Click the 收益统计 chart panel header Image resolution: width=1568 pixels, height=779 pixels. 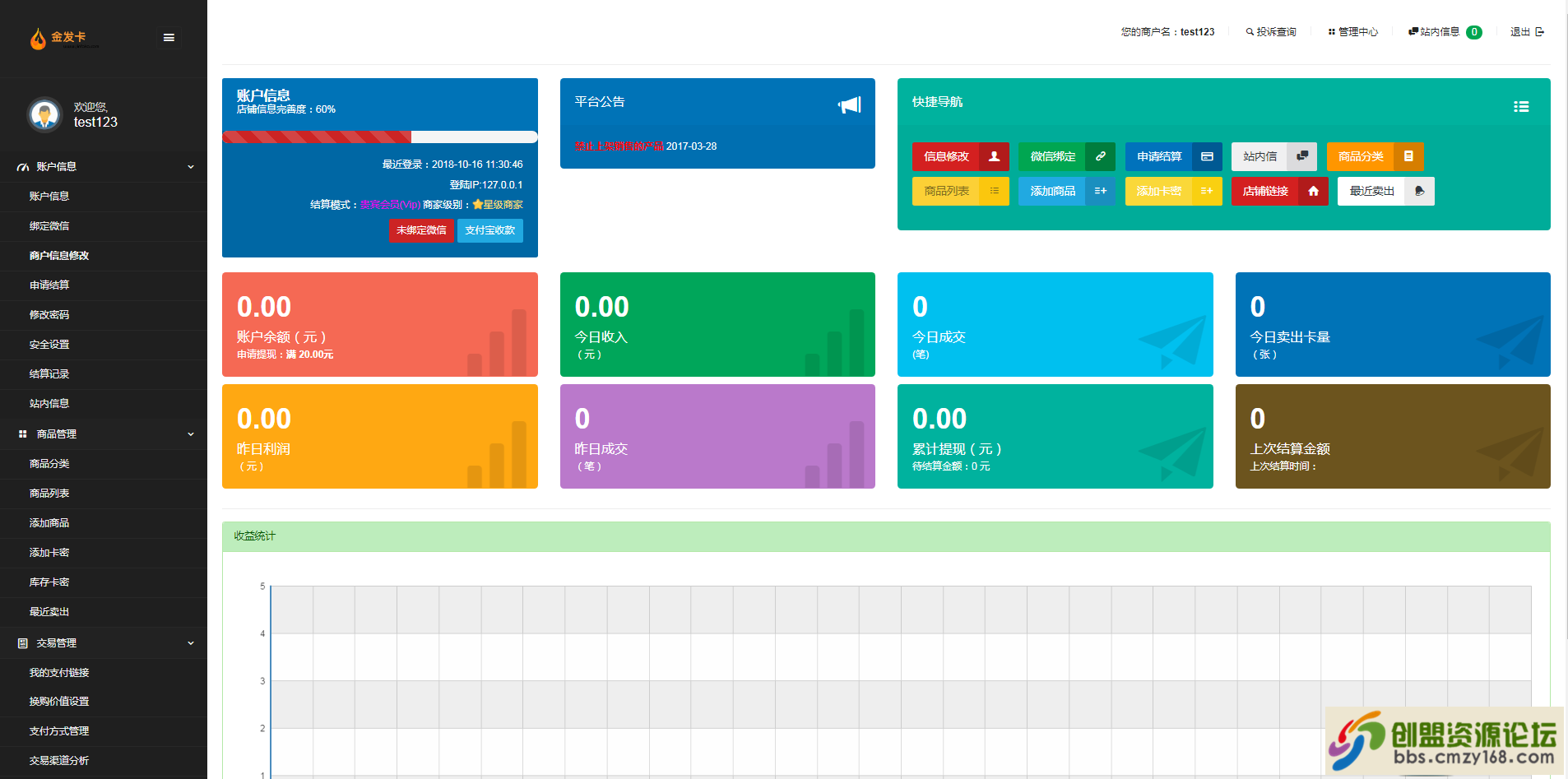point(886,536)
